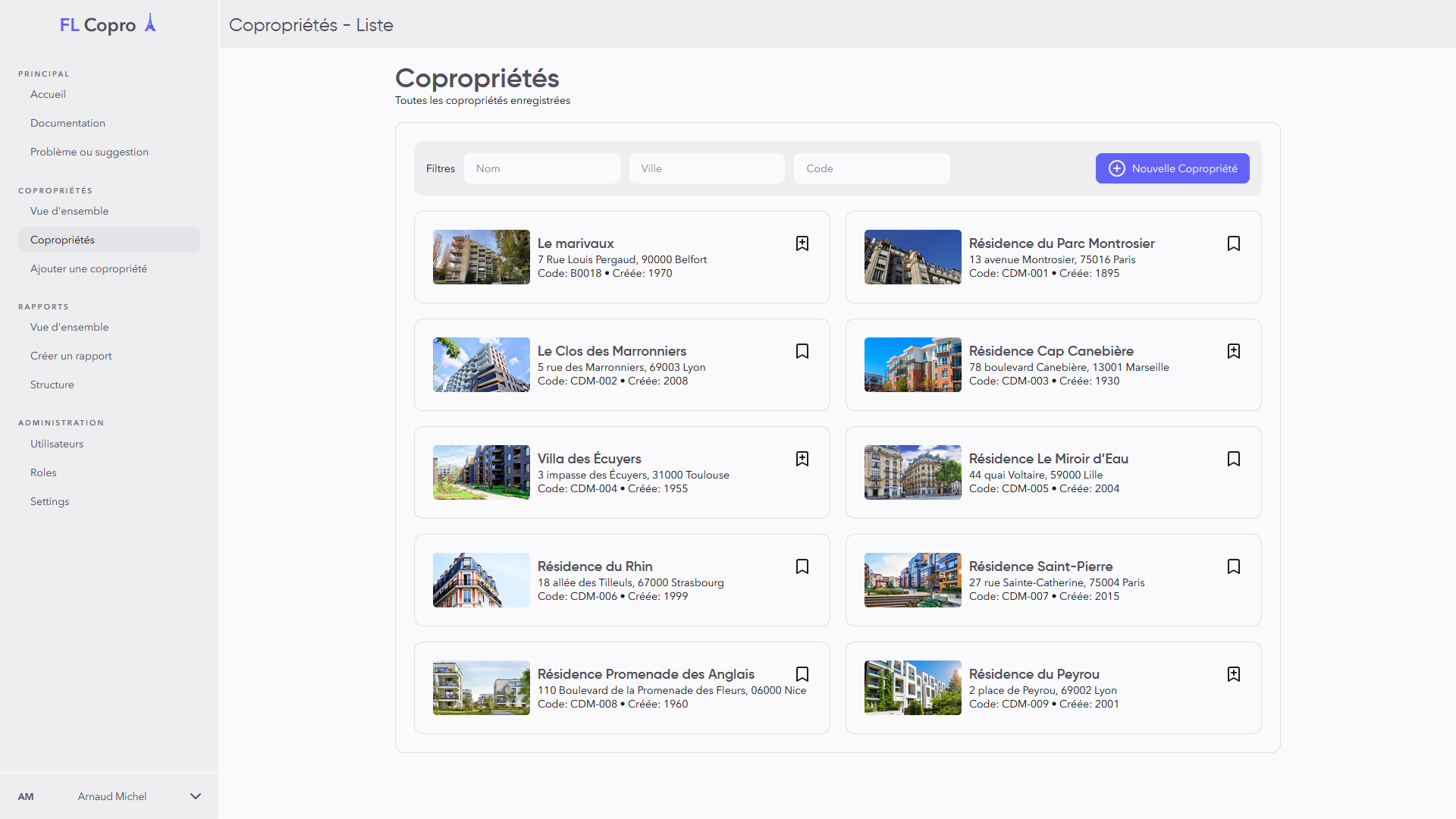The image size is (1456, 819).
Task: Toggle bookmark on Résidence du Parc Montrosier
Action: click(1233, 243)
